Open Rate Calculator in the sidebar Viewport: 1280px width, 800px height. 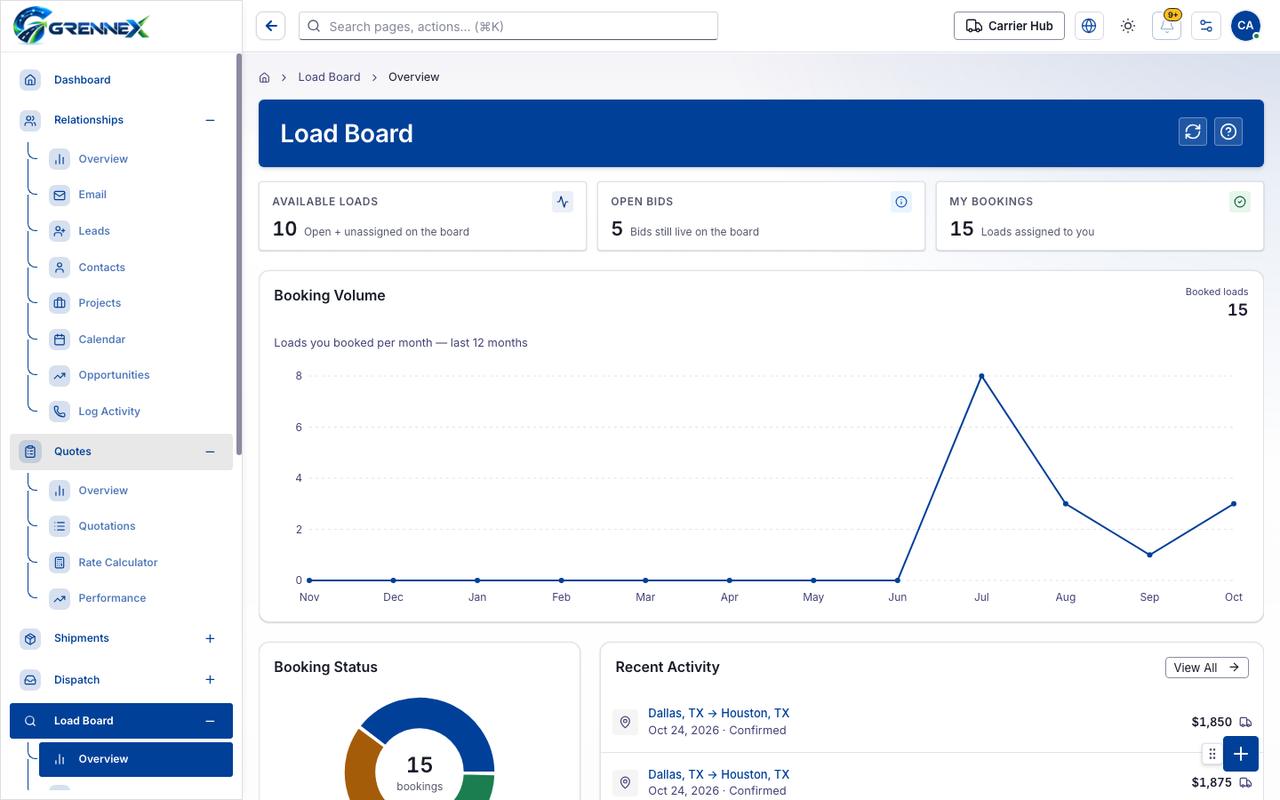[x=118, y=562]
